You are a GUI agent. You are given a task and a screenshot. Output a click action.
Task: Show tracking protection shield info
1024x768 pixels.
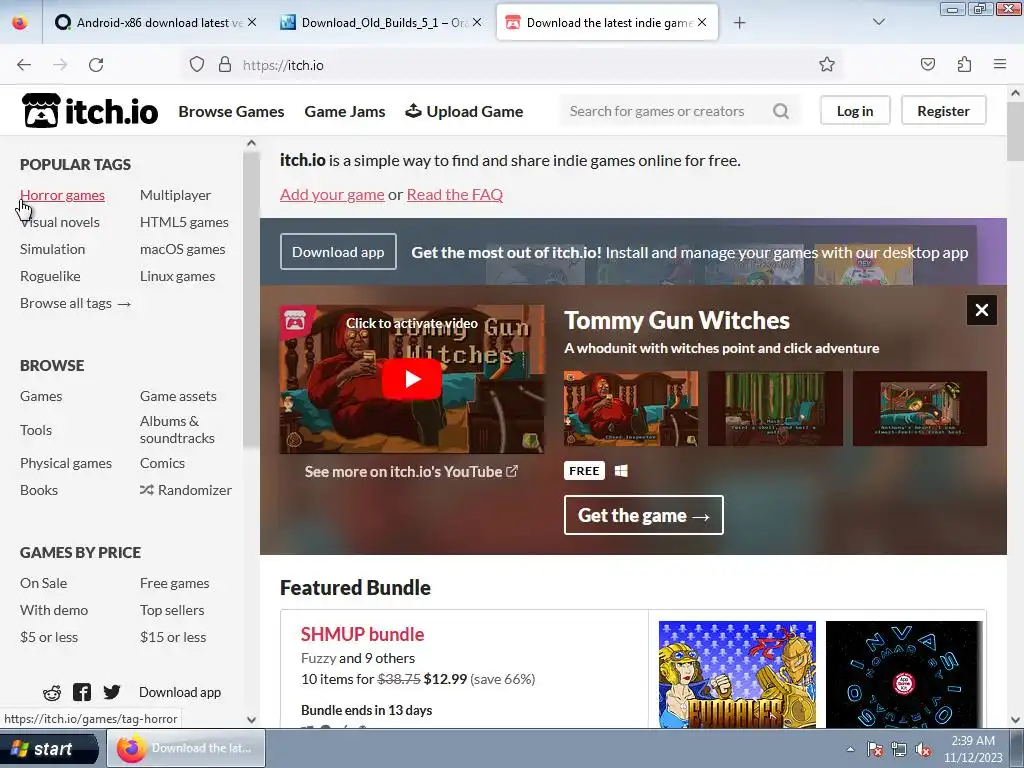[197, 65]
